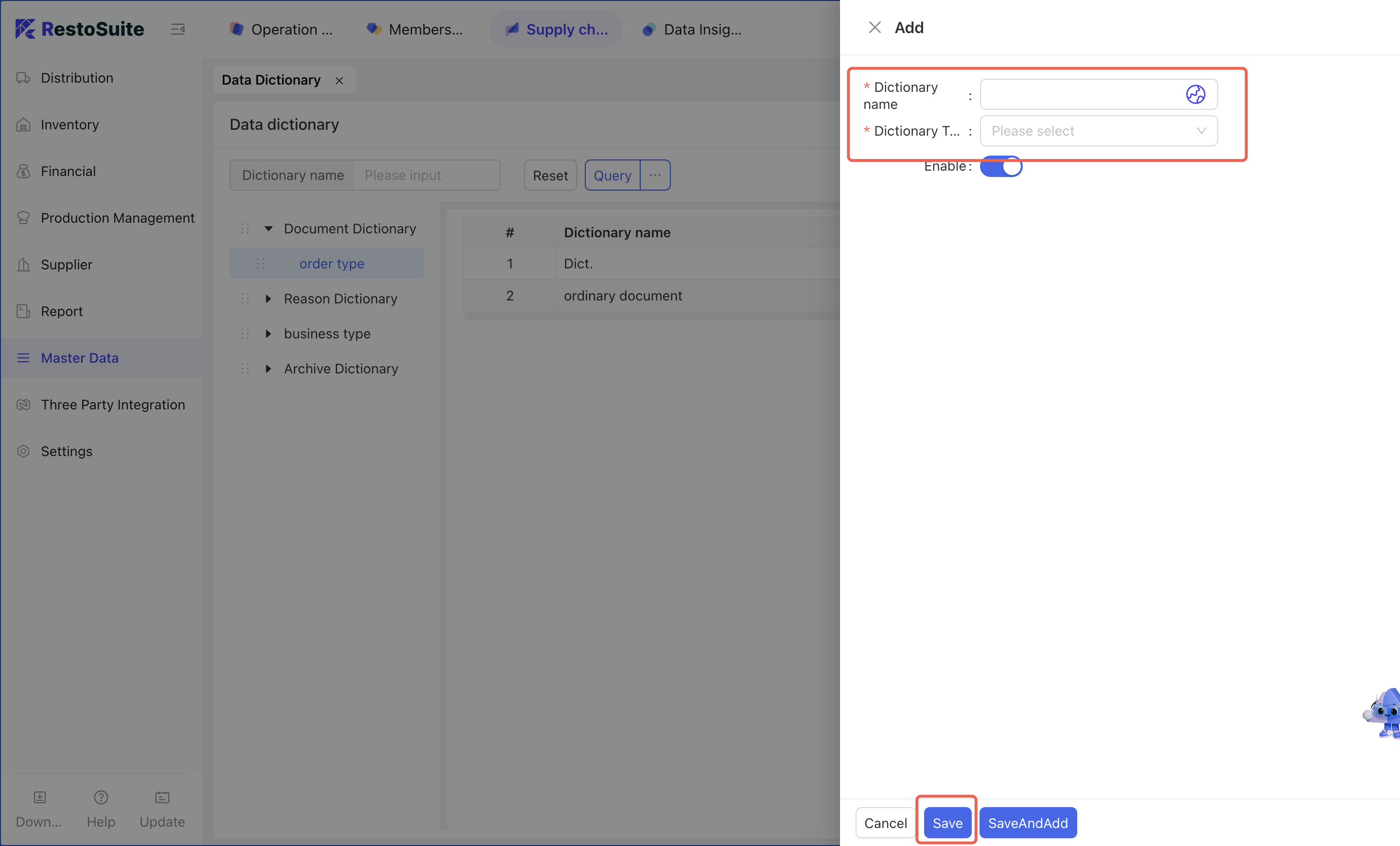This screenshot has height=846, width=1400.
Task: Click the Cancel button
Action: coord(885,823)
